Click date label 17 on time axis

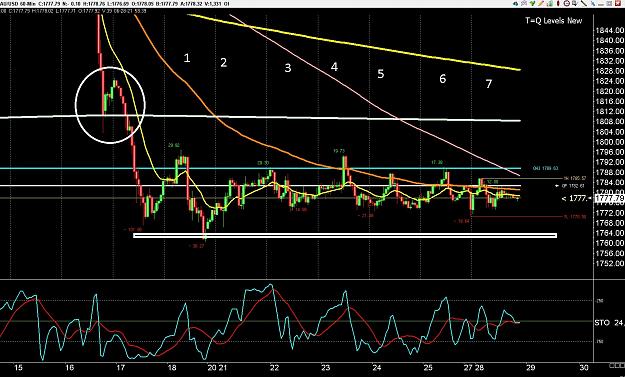click(121, 367)
